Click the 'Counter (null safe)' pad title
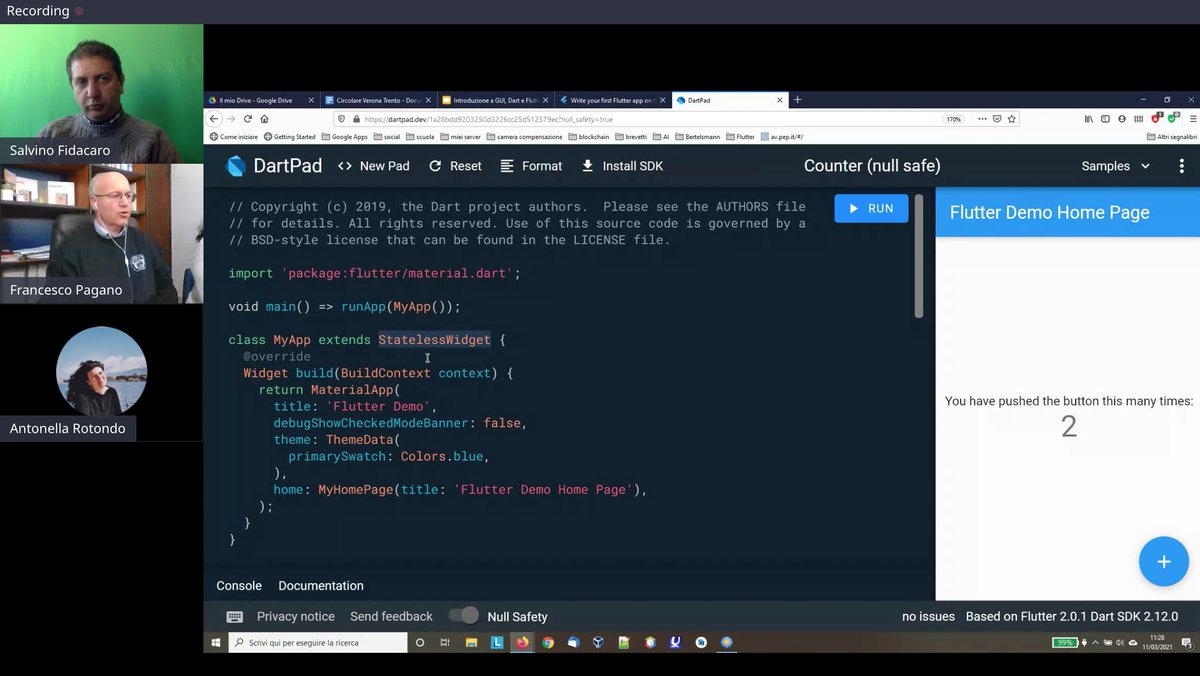Viewport: 1200px width, 676px height. (872, 166)
